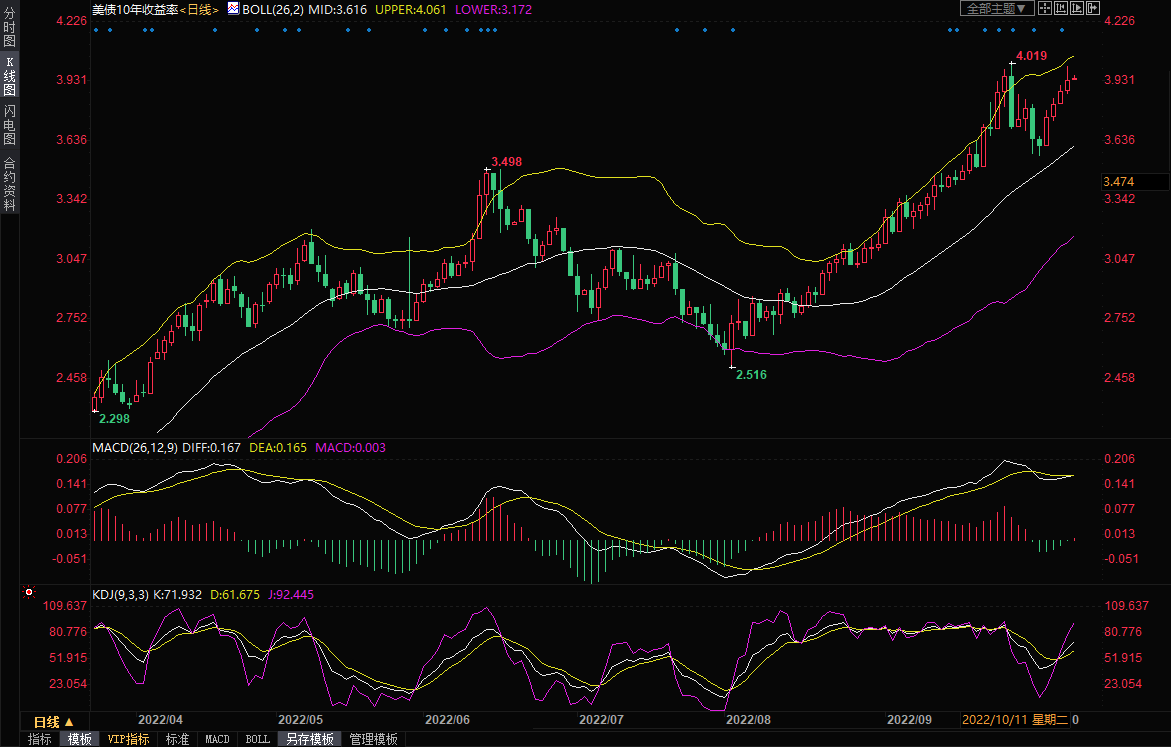This screenshot has height=747, width=1171.
Task: Click the BOLL indicator chart icon
Action: [x=233, y=8]
